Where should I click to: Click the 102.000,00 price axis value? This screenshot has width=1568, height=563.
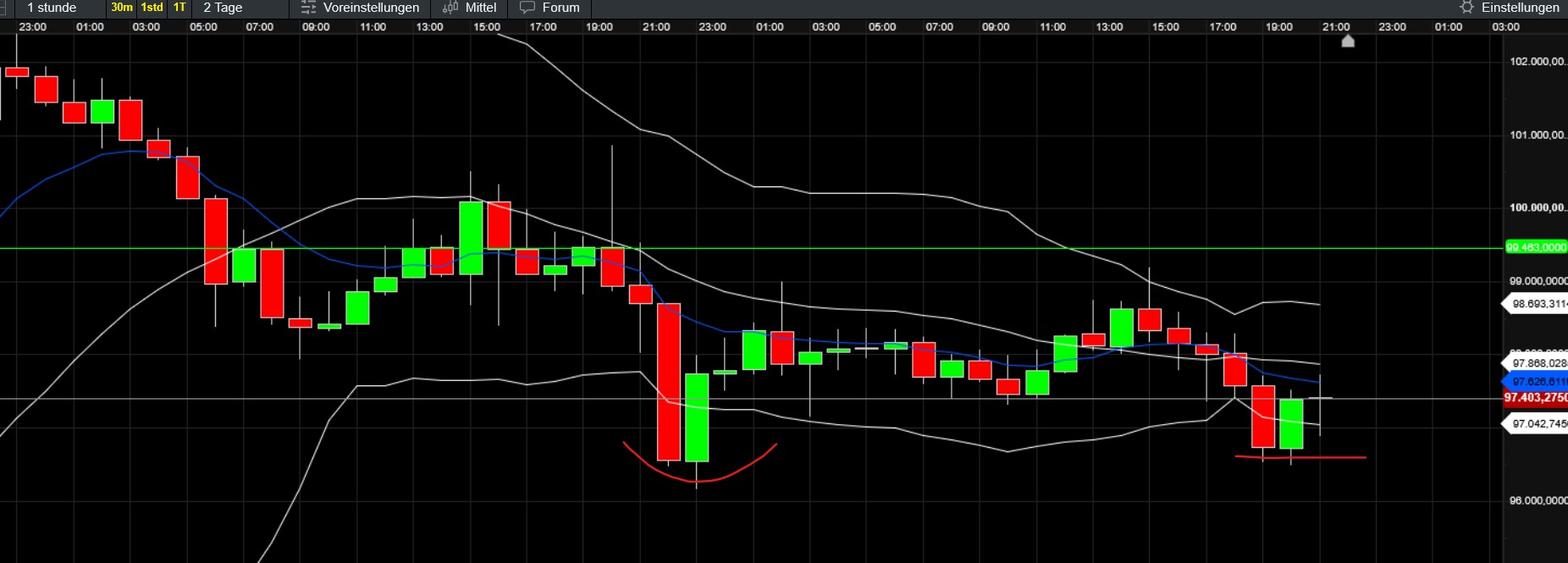(x=1538, y=62)
